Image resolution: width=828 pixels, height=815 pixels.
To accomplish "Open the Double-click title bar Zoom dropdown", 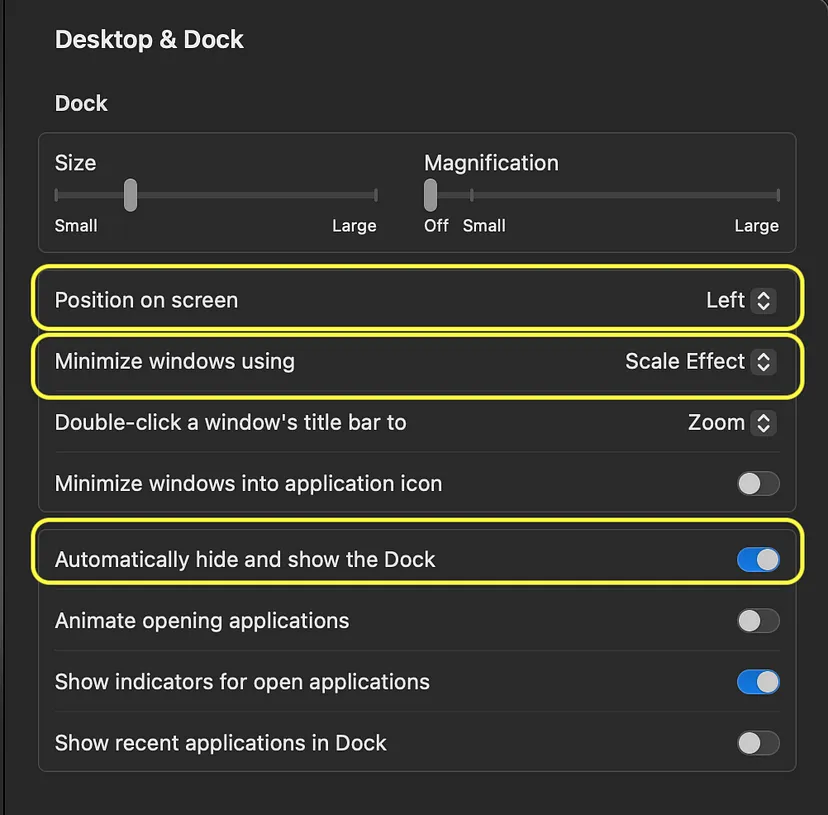I will (x=732, y=423).
